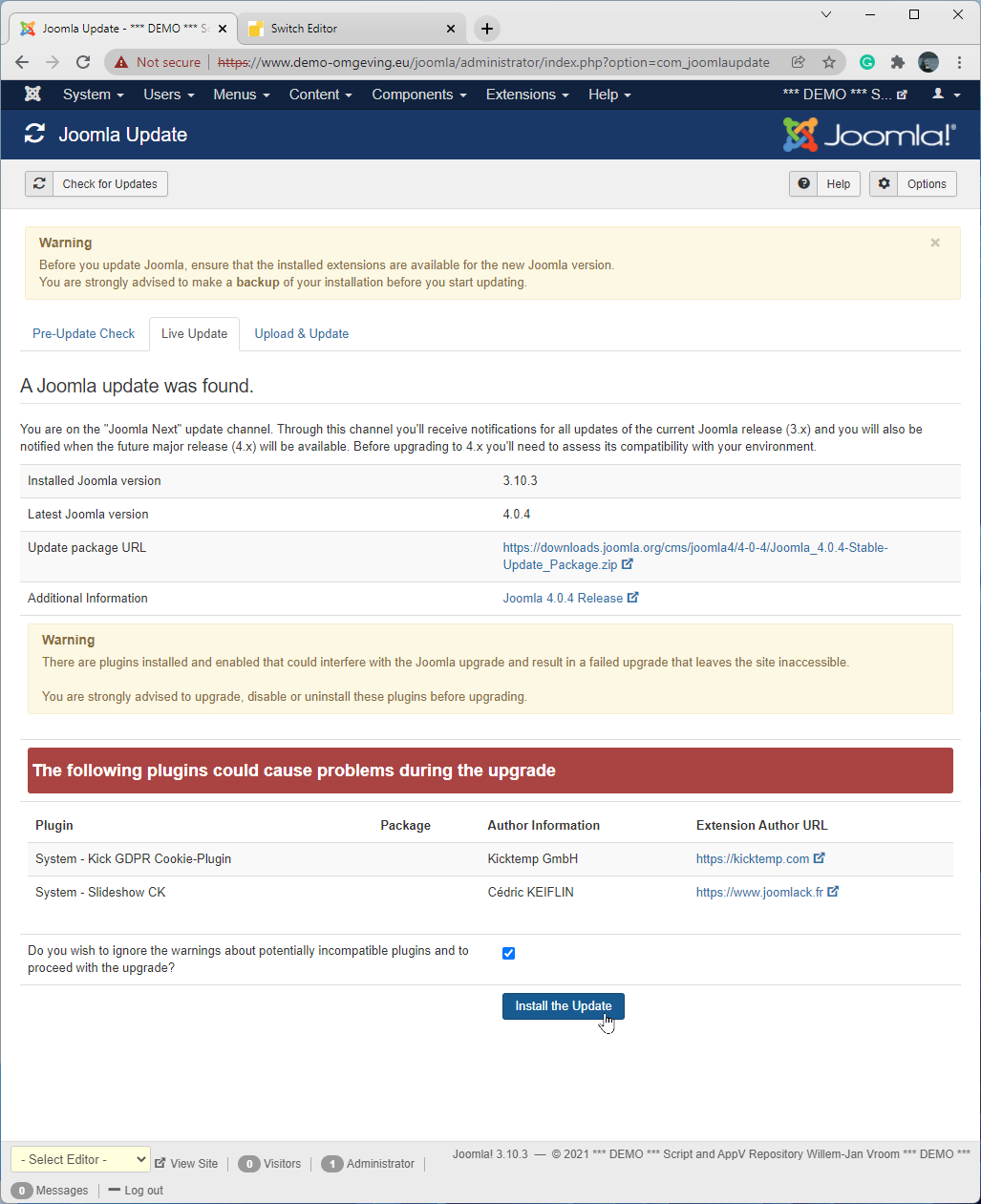
Task: Switch to the Pre-Update Check tab
Action: pyautogui.click(x=84, y=334)
